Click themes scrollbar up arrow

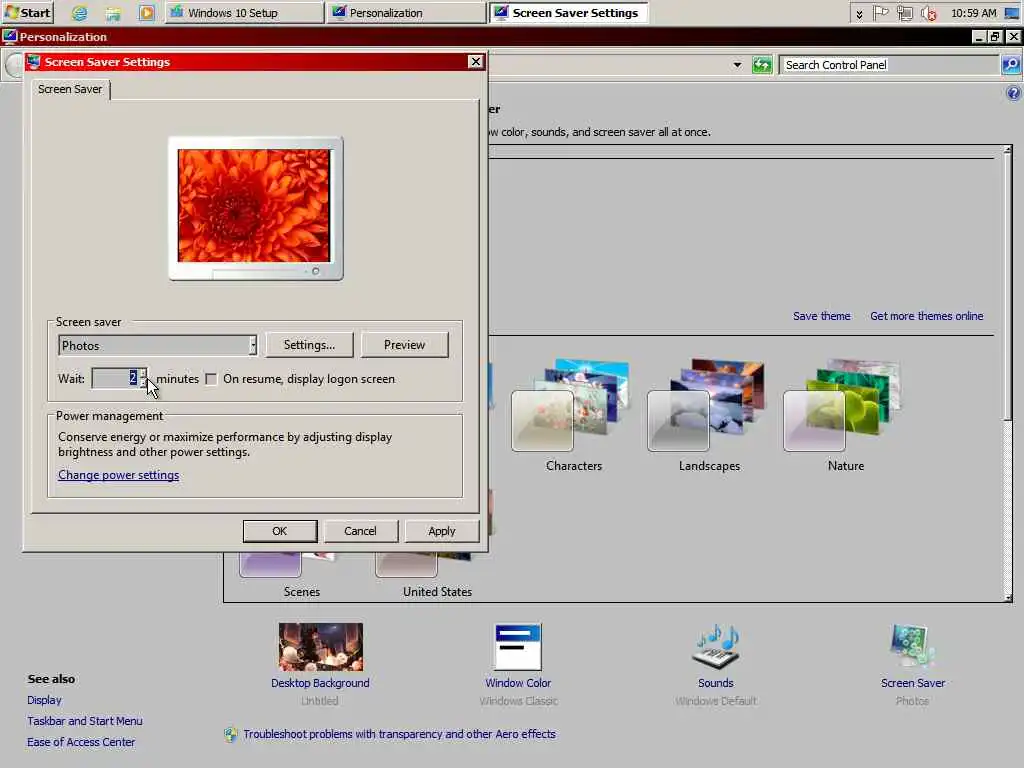(1008, 150)
